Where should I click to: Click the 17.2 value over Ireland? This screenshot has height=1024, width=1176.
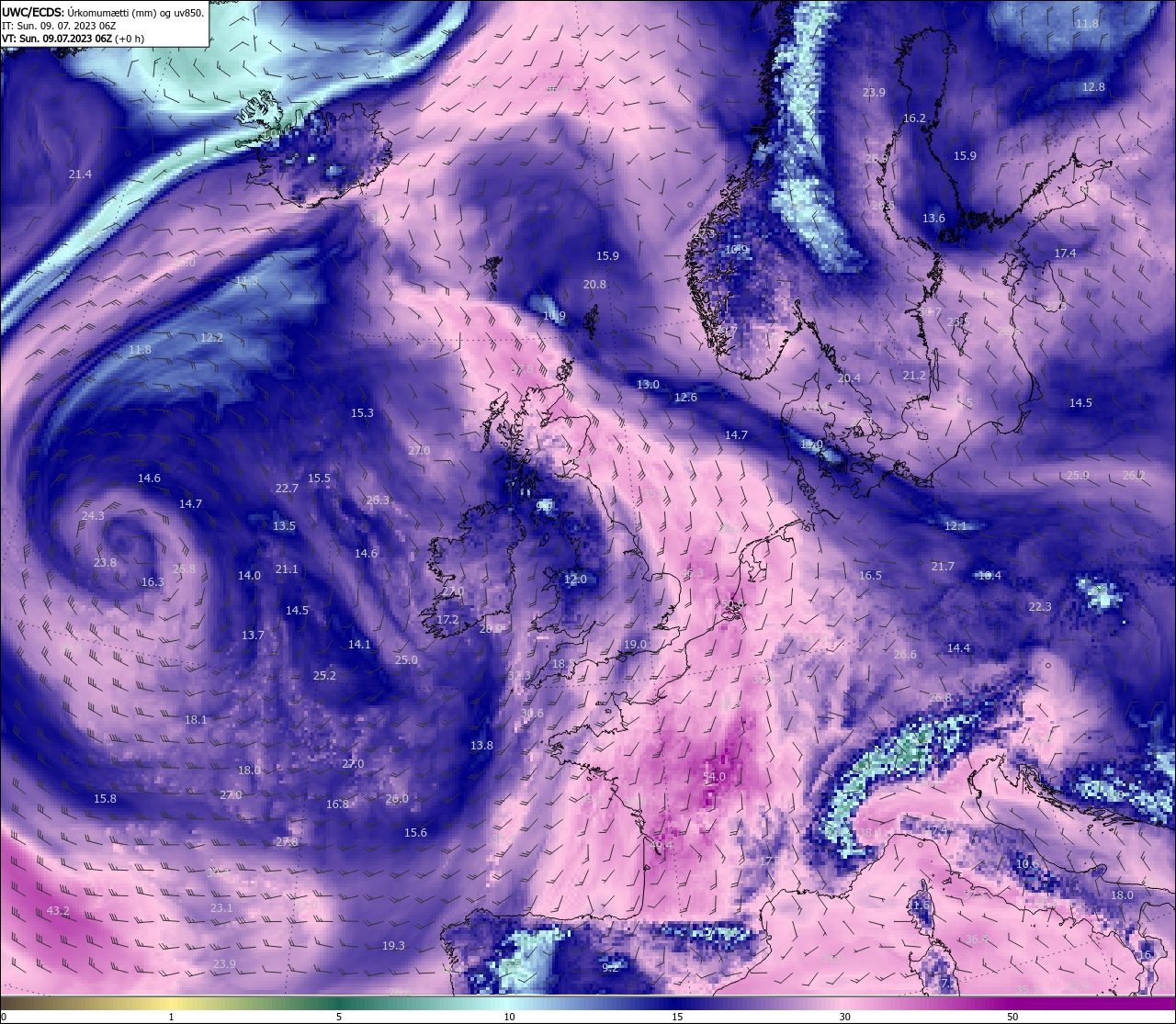(x=447, y=620)
